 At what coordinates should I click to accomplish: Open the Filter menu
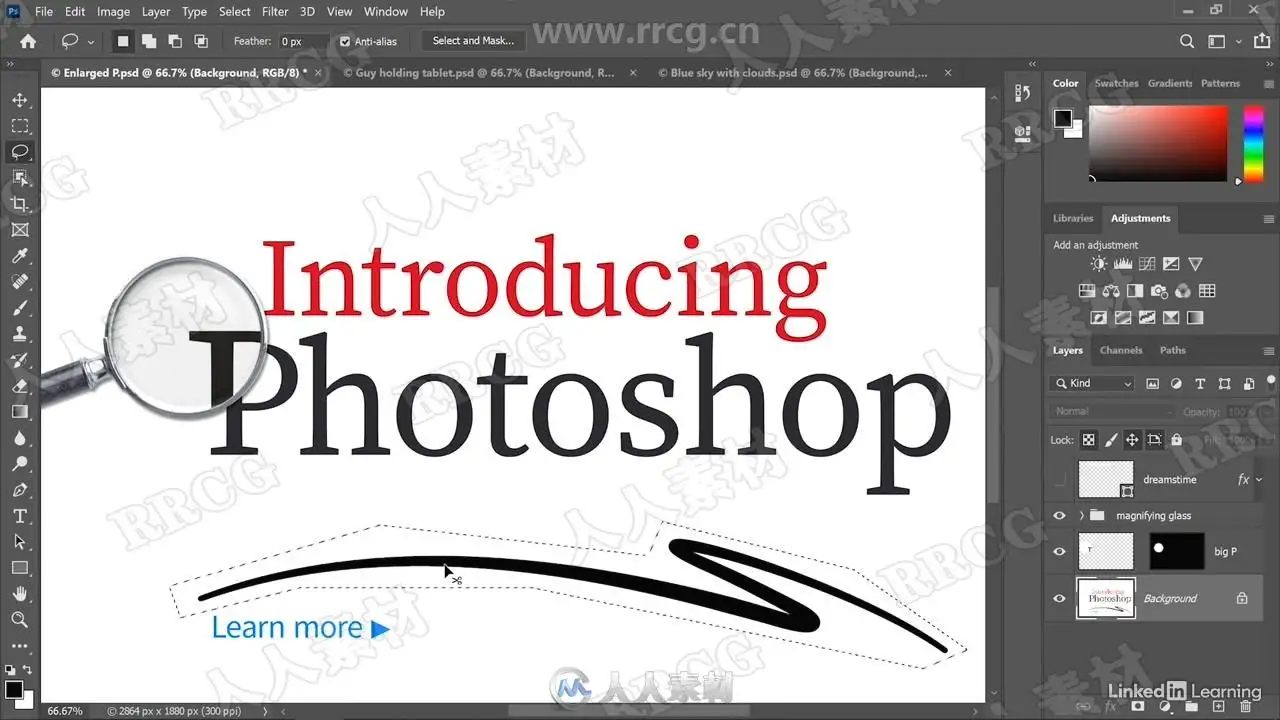[276, 12]
